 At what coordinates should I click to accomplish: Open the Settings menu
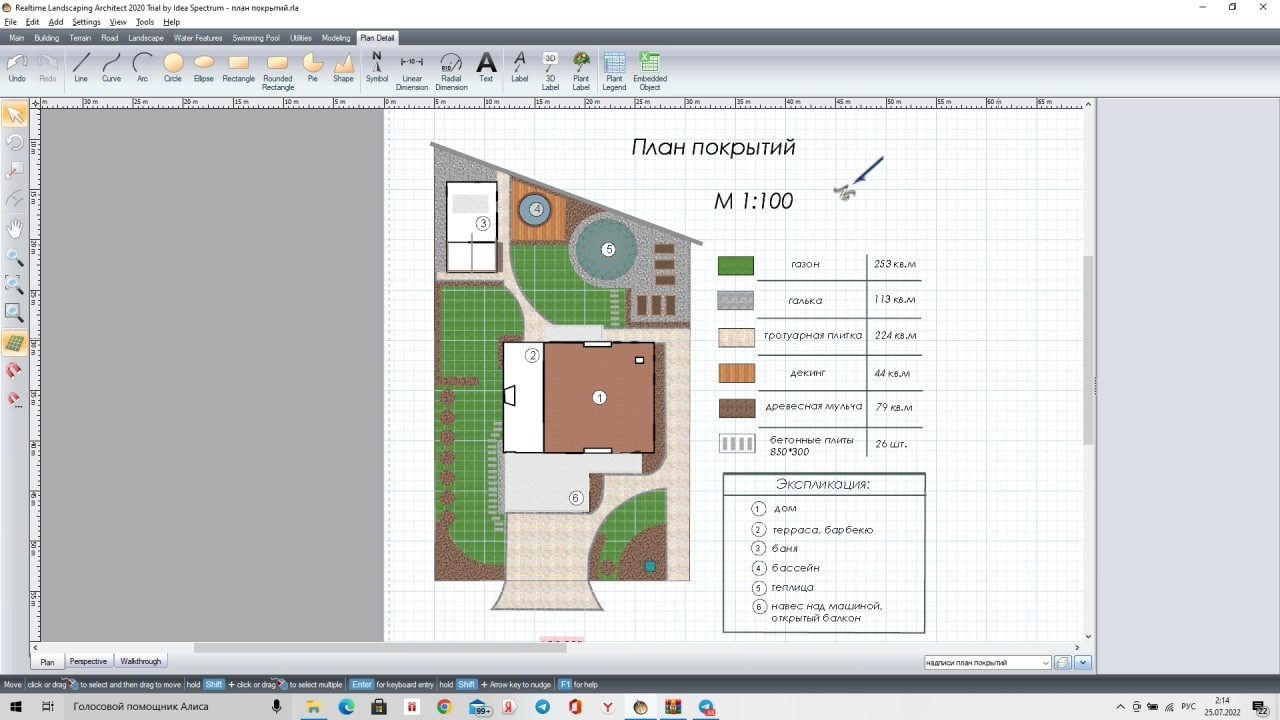point(86,22)
